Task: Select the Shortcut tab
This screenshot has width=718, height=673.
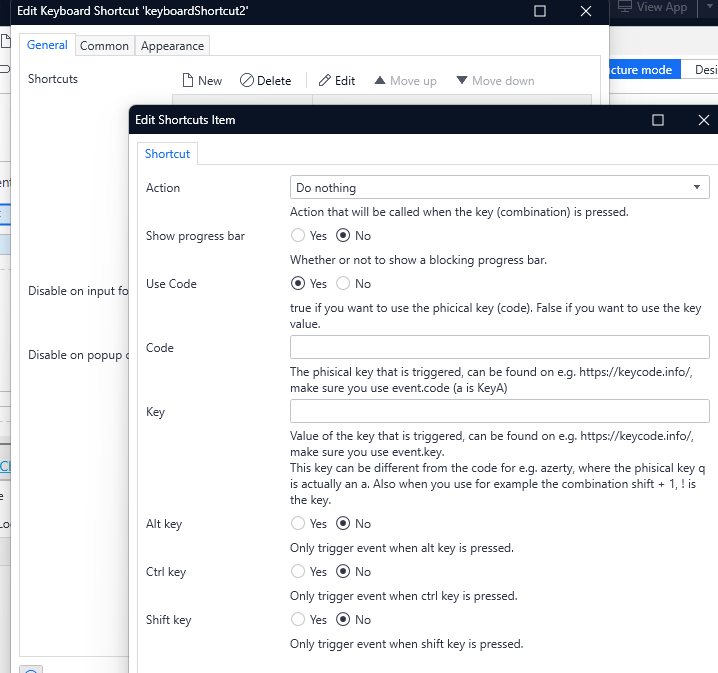Action: [167, 154]
